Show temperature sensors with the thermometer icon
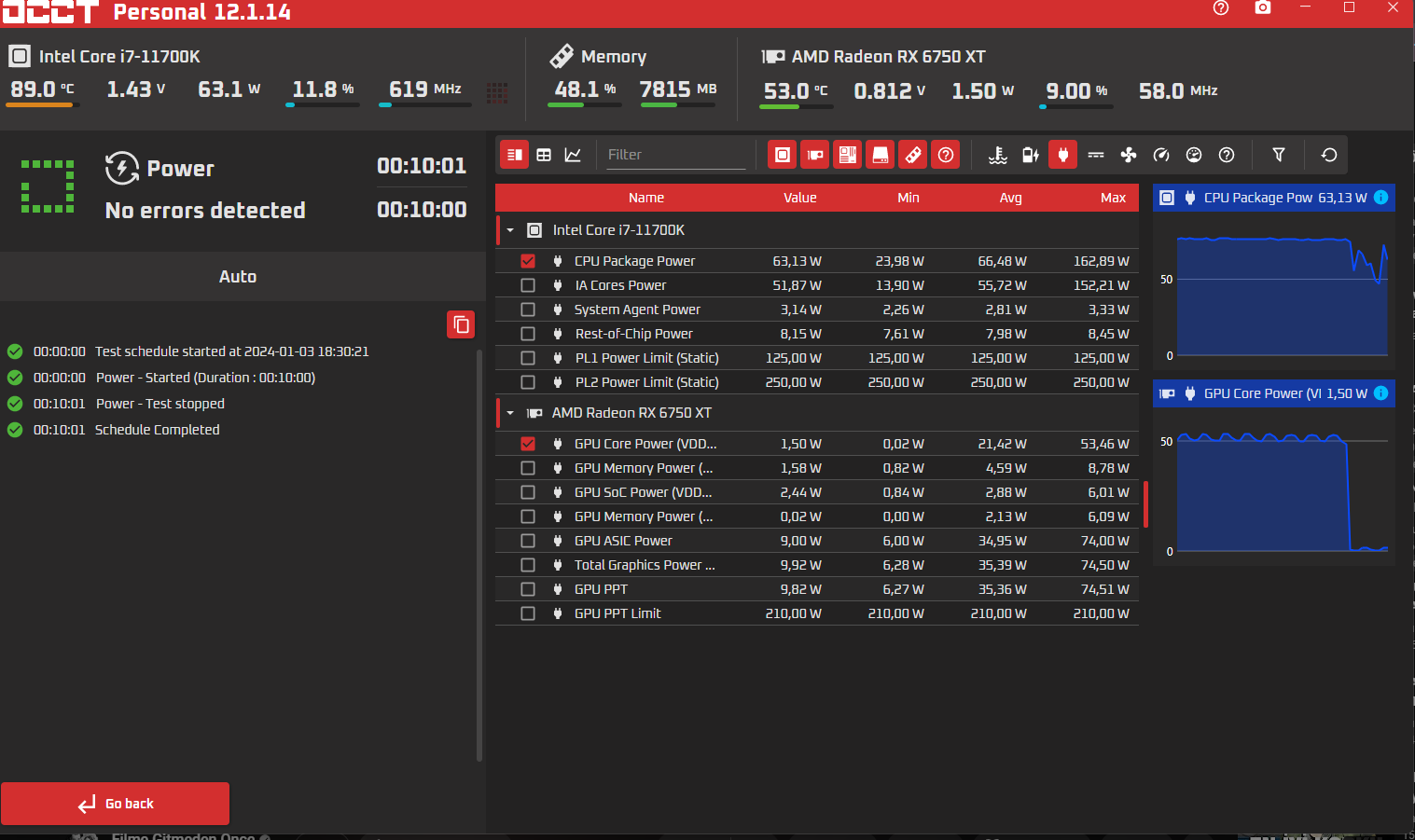This screenshot has height=840, width=1415. pyautogui.click(x=998, y=155)
